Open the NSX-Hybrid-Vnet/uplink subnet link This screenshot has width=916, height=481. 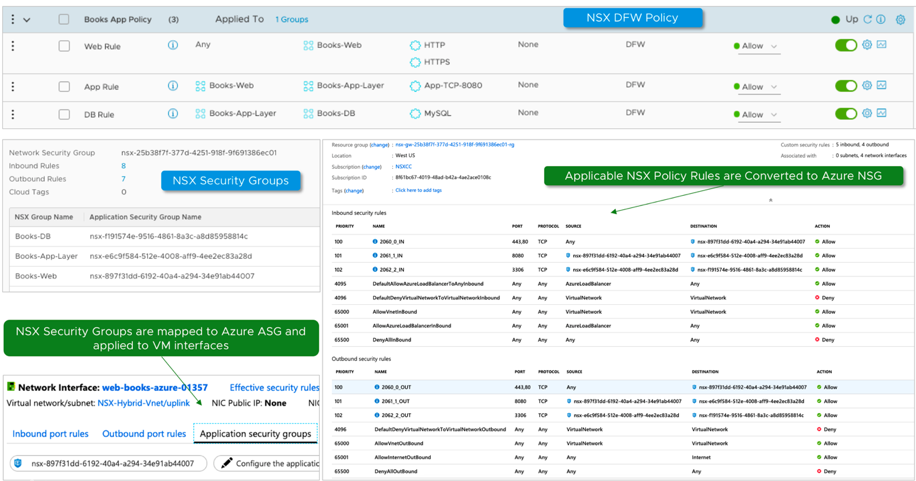click(144, 403)
